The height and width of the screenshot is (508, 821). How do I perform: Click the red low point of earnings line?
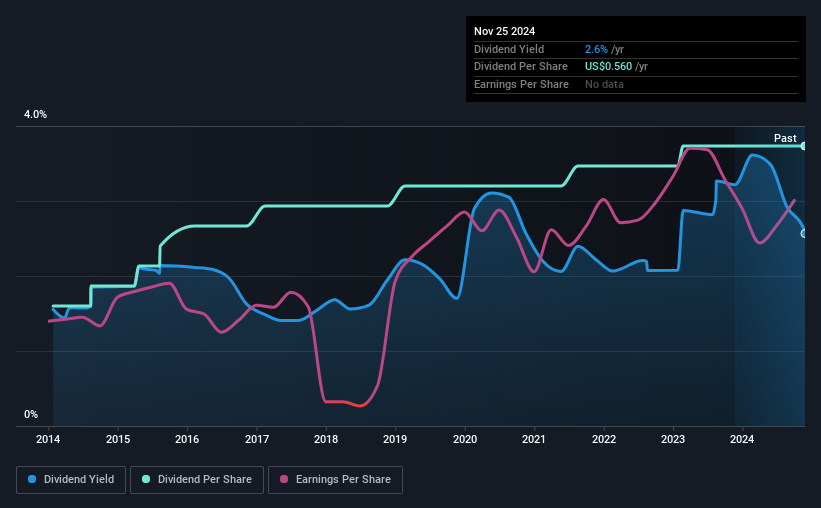(359, 405)
